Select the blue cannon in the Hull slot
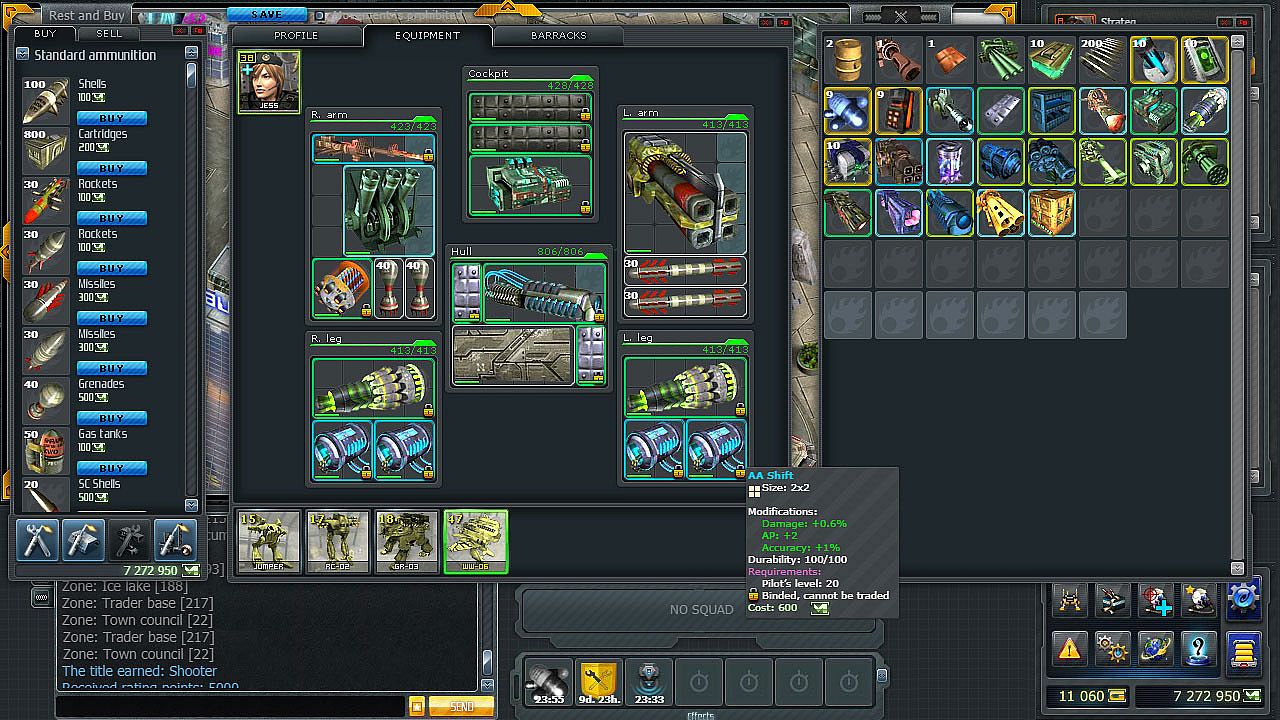Viewport: 1280px width, 720px height. 544,291
